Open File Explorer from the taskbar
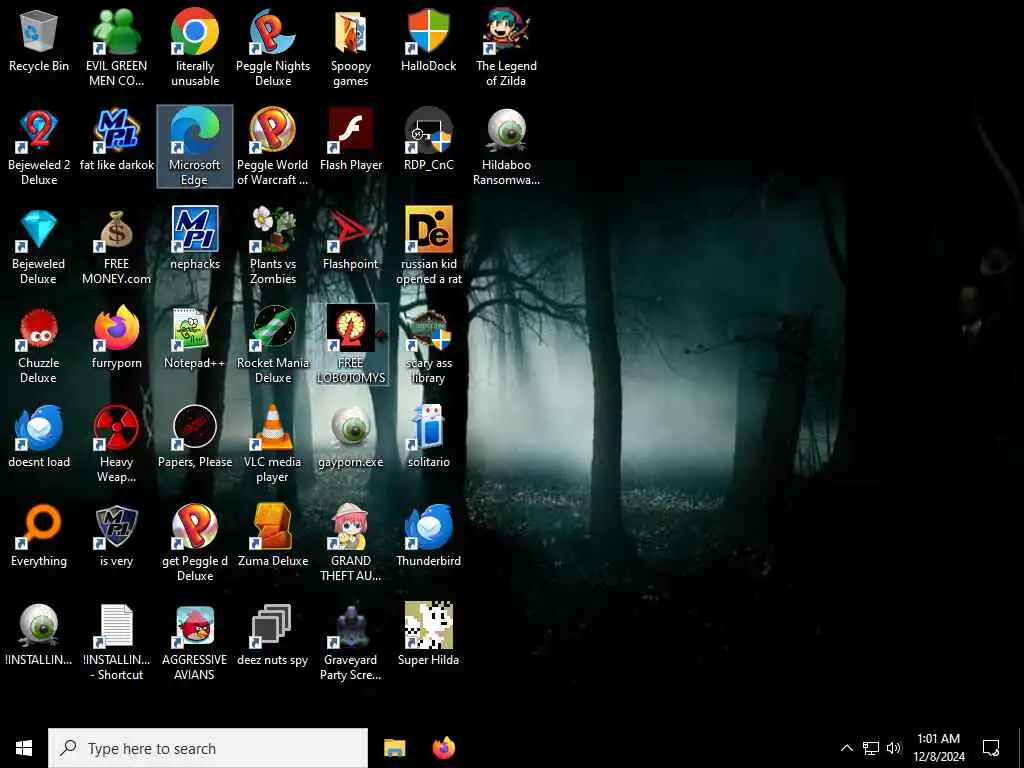The image size is (1024, 768). 394,748
